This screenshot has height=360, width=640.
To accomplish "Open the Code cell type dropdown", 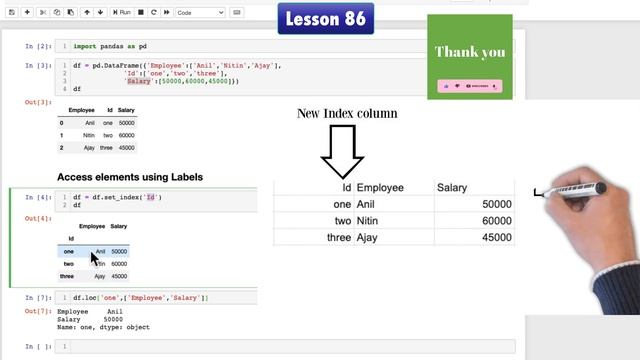I will pos(200,13).
